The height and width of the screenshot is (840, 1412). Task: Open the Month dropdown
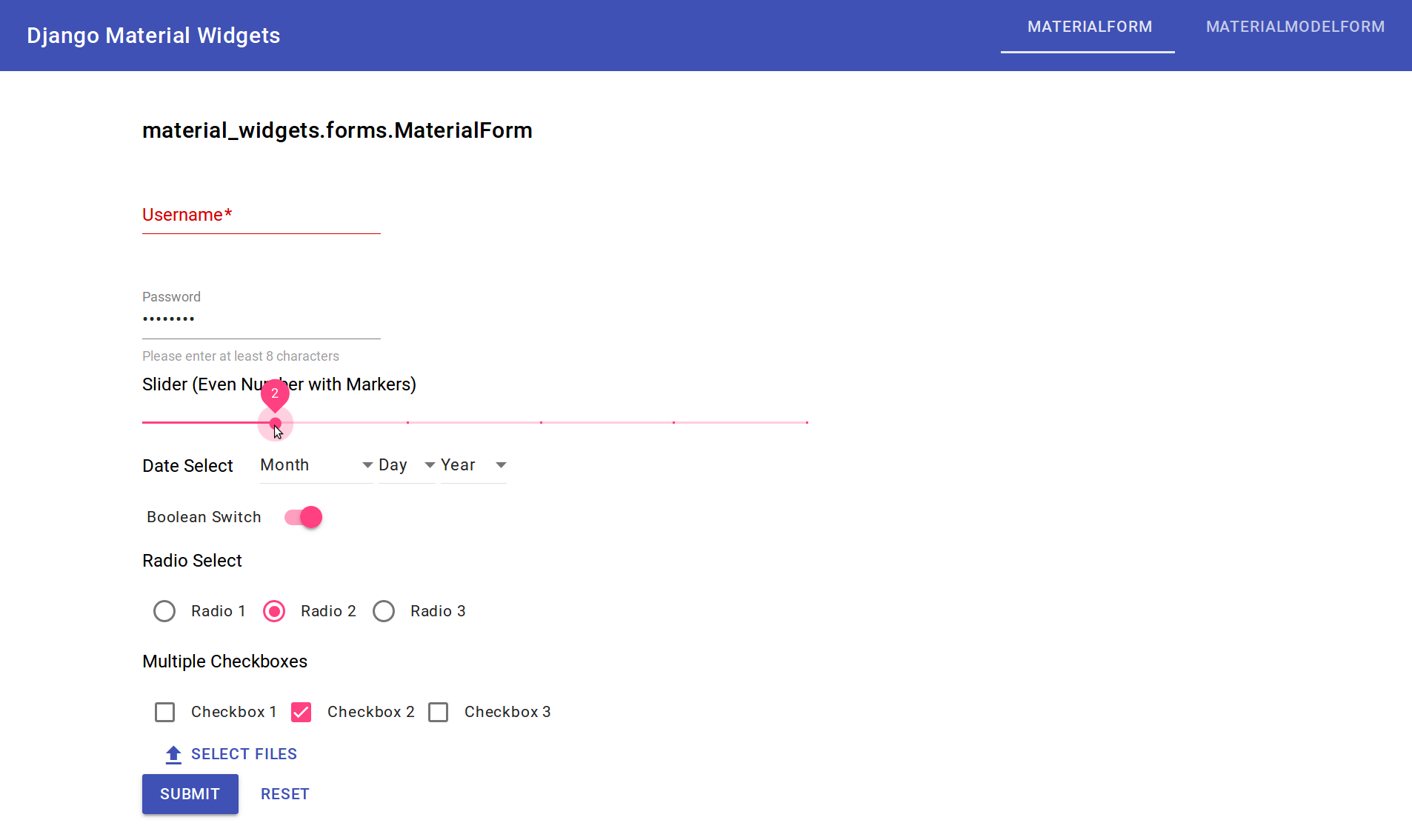(316, 465)
